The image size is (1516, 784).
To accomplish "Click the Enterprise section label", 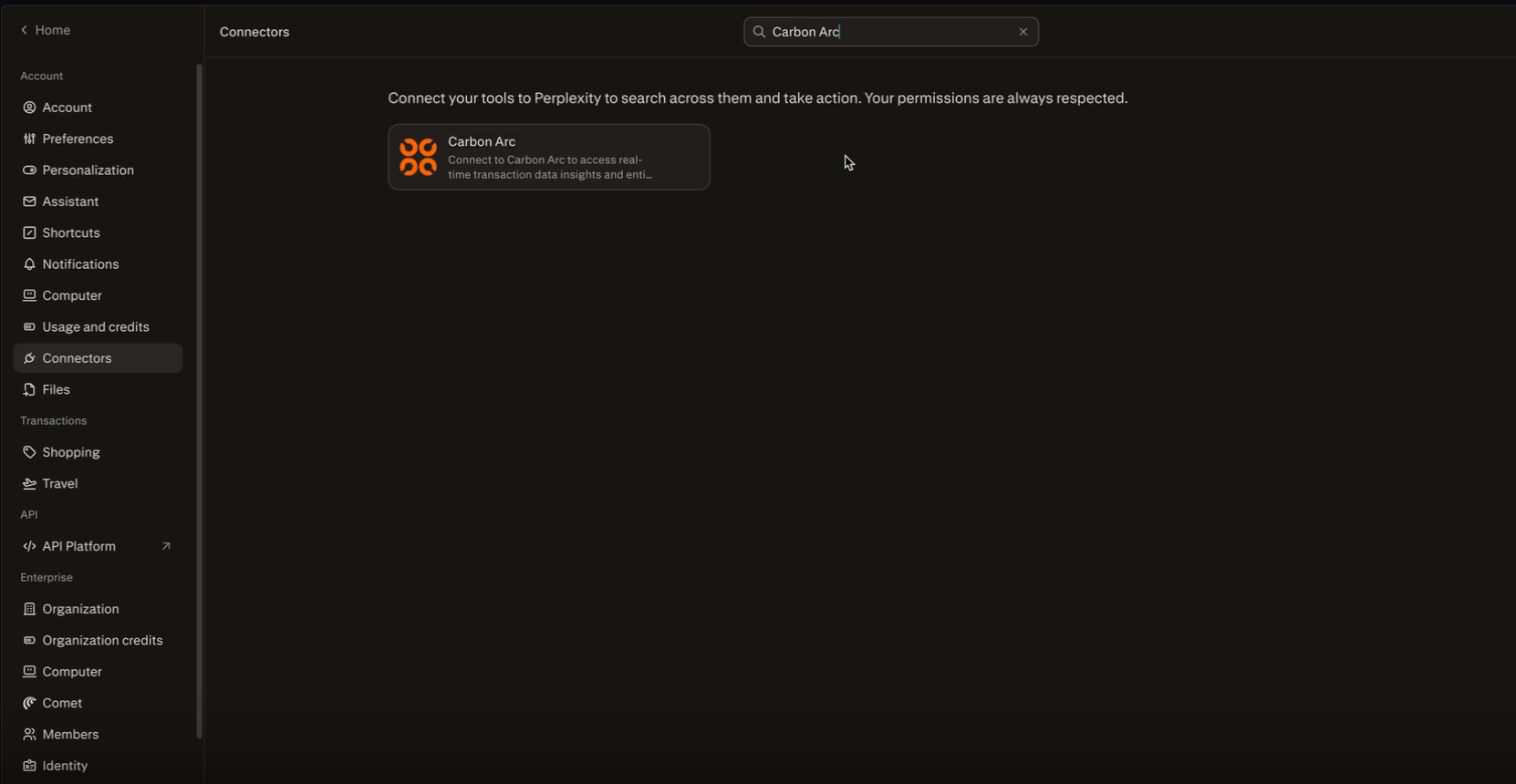I will 47,578.
